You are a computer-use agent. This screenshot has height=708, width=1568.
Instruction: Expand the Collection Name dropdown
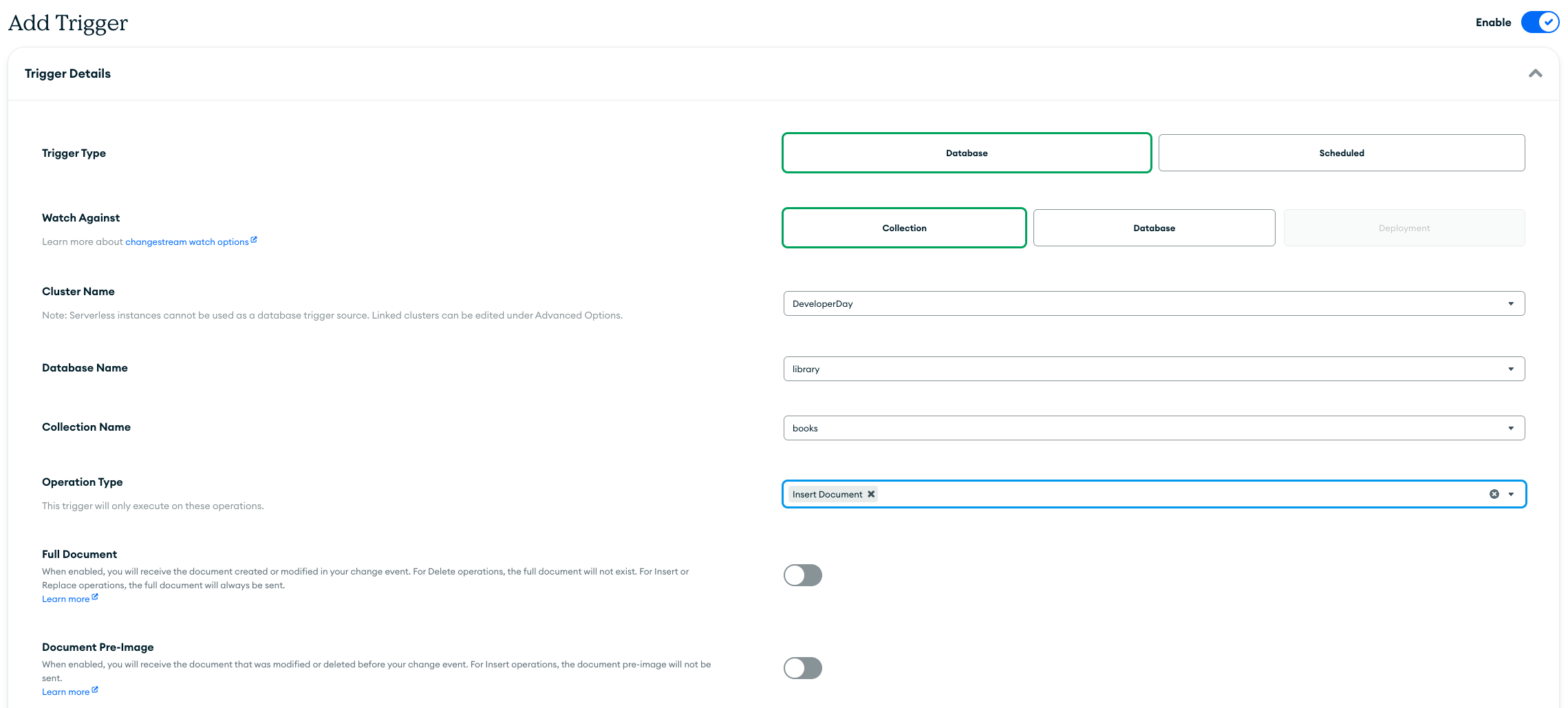click(1154, 428)
